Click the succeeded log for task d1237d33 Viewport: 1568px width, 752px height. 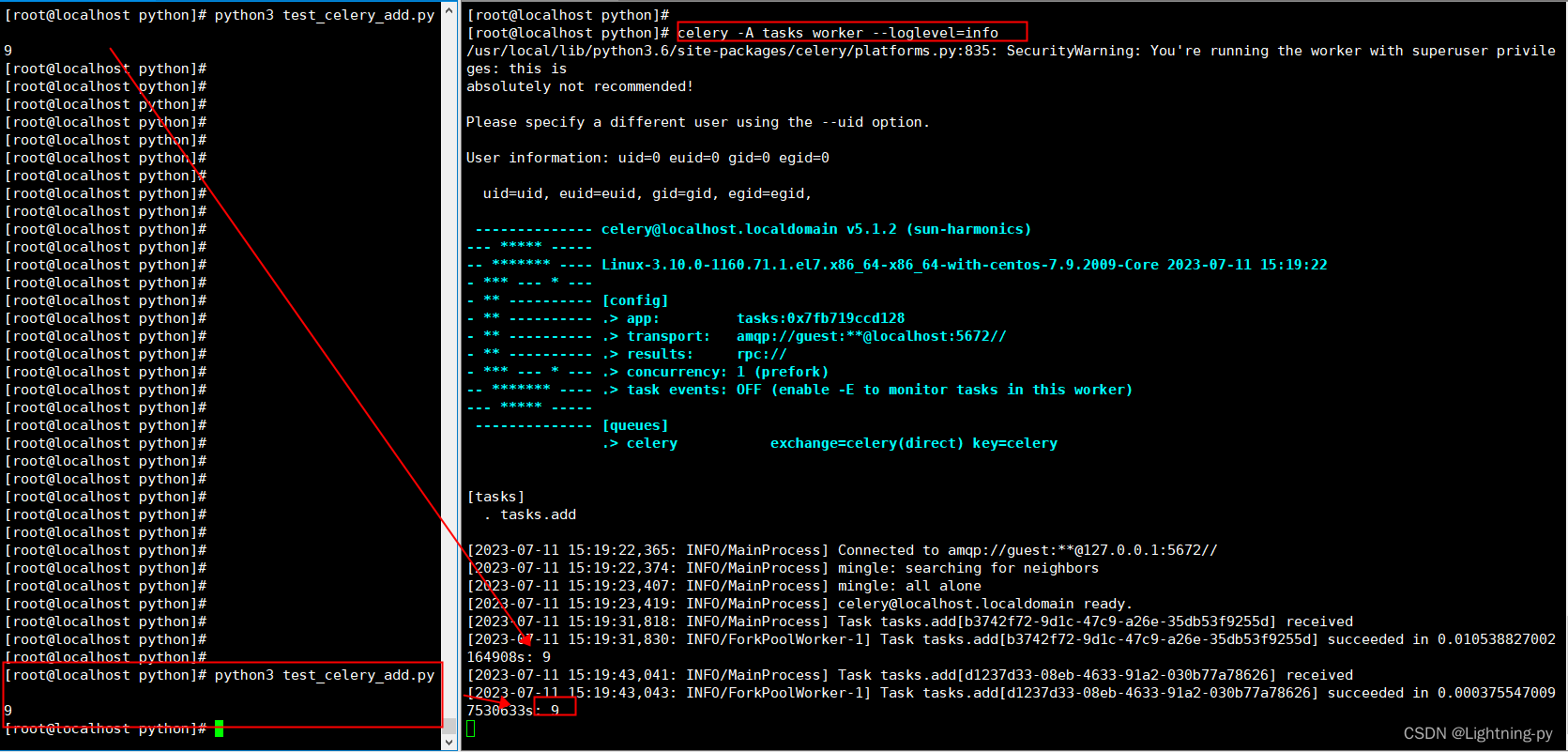[1011, 693]
